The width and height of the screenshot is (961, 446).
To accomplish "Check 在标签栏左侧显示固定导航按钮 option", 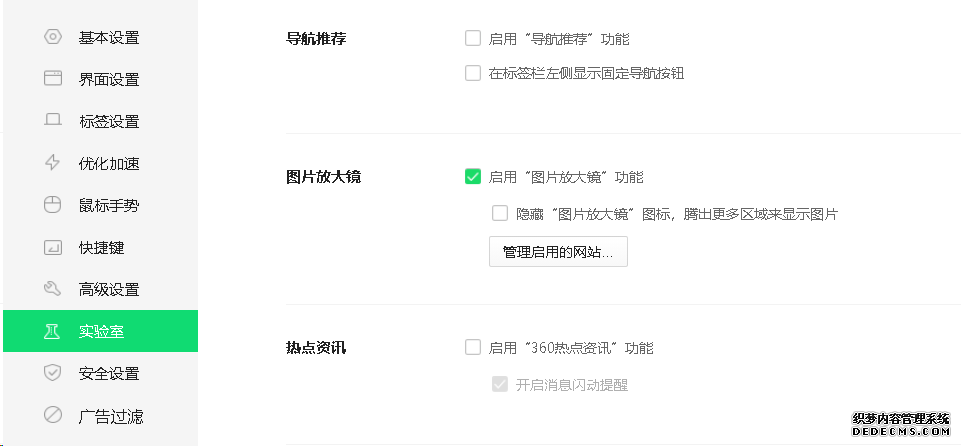I will coord(473,73).
